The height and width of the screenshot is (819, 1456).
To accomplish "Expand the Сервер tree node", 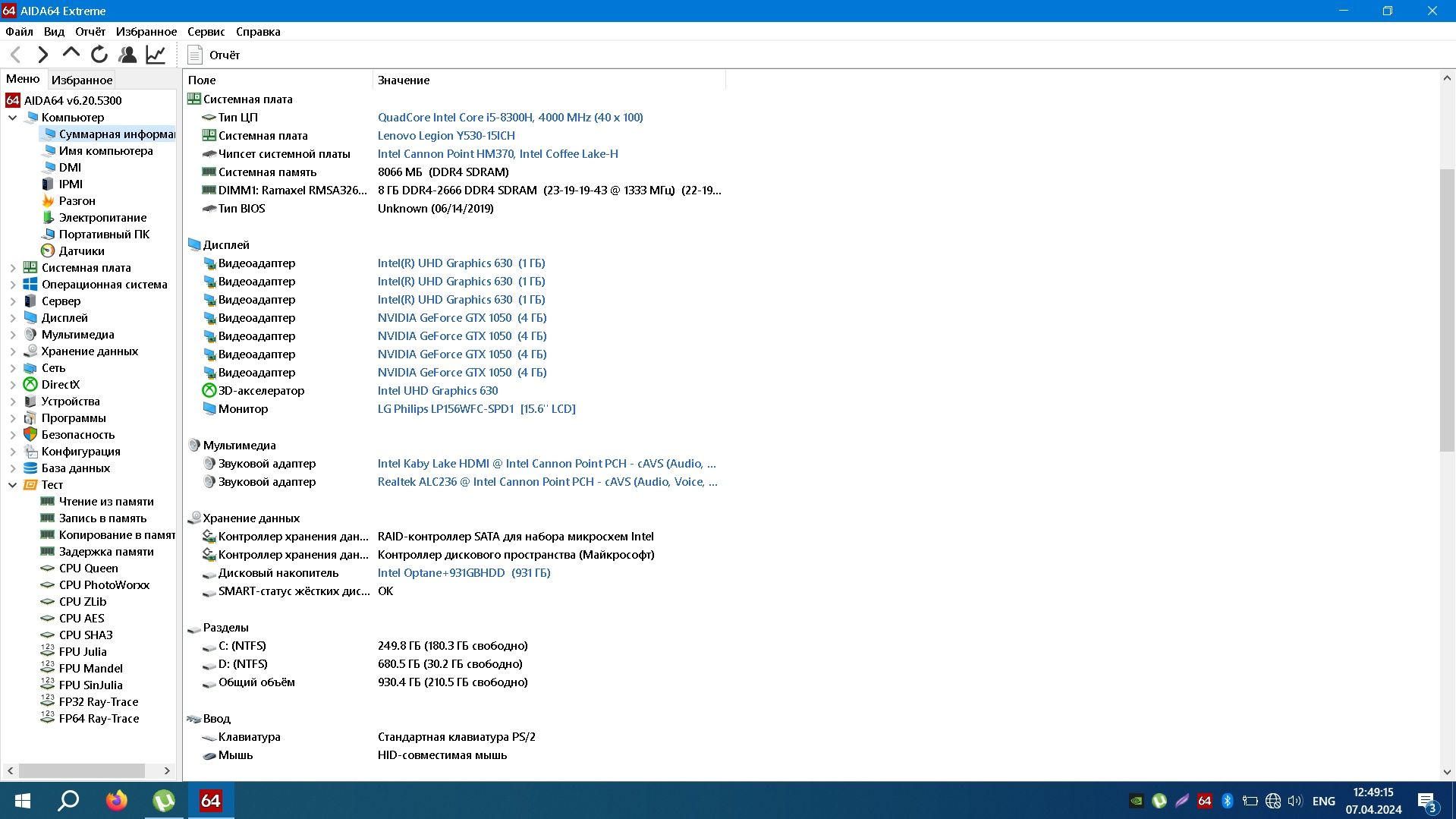I will [x=12, y=301].
